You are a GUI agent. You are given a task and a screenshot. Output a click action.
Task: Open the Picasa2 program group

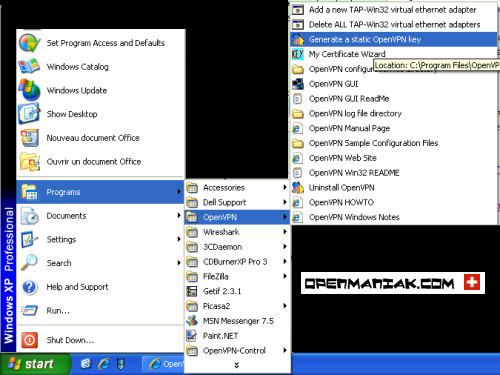[237, 306]
